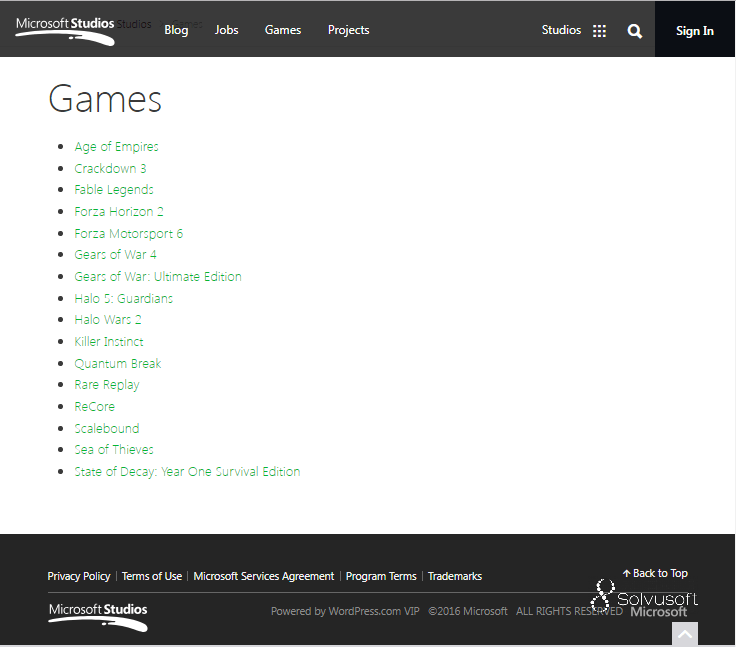Open the Terms of Use link
736x647 pixels.
152,576
